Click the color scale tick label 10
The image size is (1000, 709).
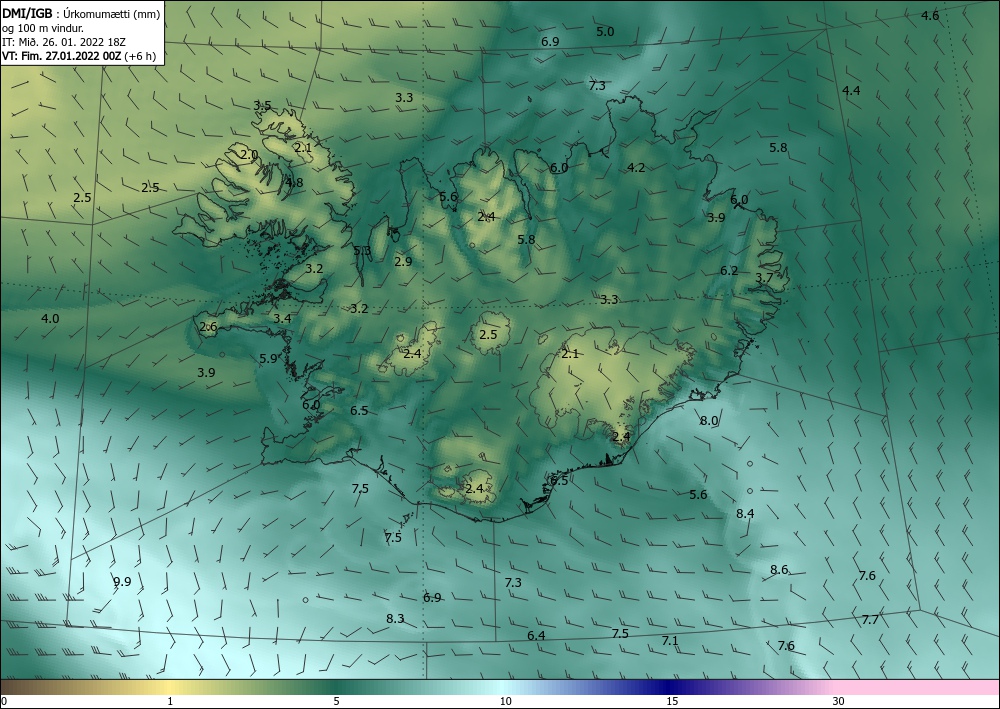[x=505, y=702]
